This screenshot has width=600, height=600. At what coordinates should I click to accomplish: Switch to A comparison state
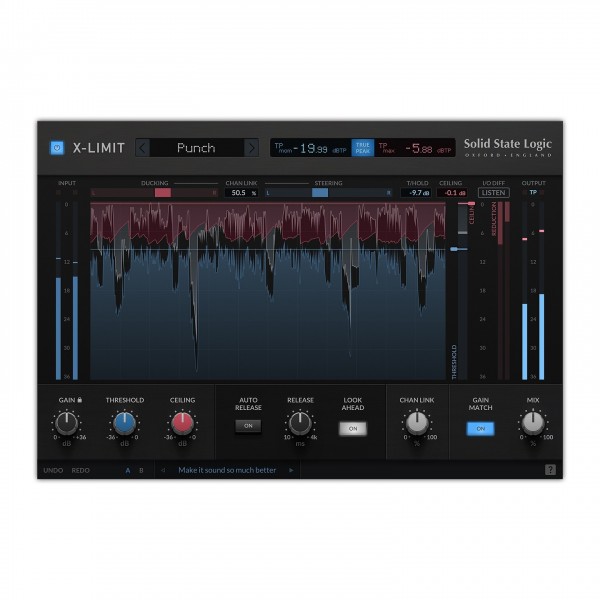128,470
